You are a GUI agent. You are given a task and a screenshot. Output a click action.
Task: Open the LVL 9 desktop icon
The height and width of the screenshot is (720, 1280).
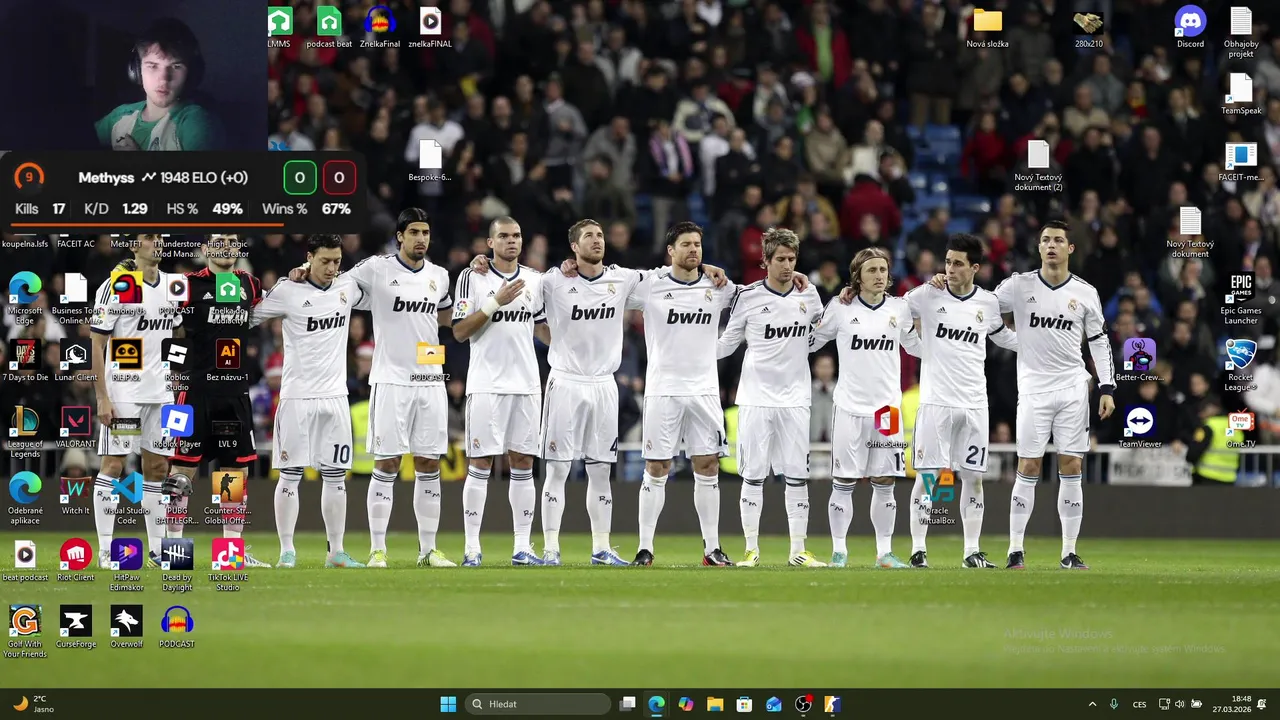tap(228, 428)
